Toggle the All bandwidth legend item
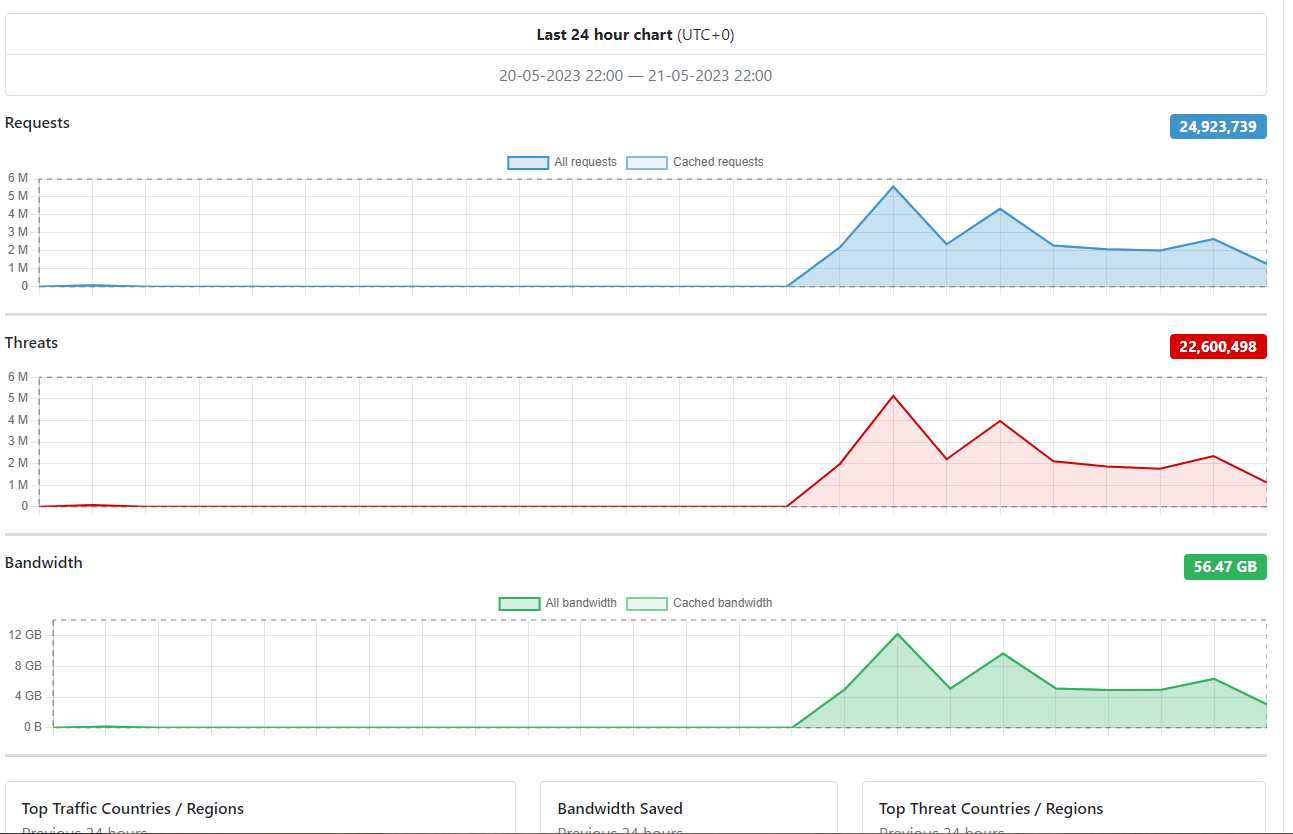 [x=558, y=603]
